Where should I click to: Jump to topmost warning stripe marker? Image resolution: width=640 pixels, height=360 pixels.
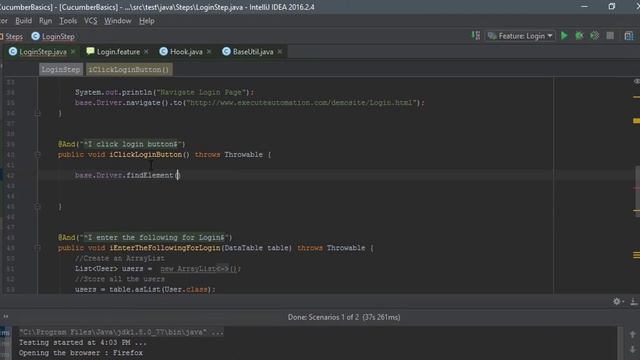pos(636,97)
